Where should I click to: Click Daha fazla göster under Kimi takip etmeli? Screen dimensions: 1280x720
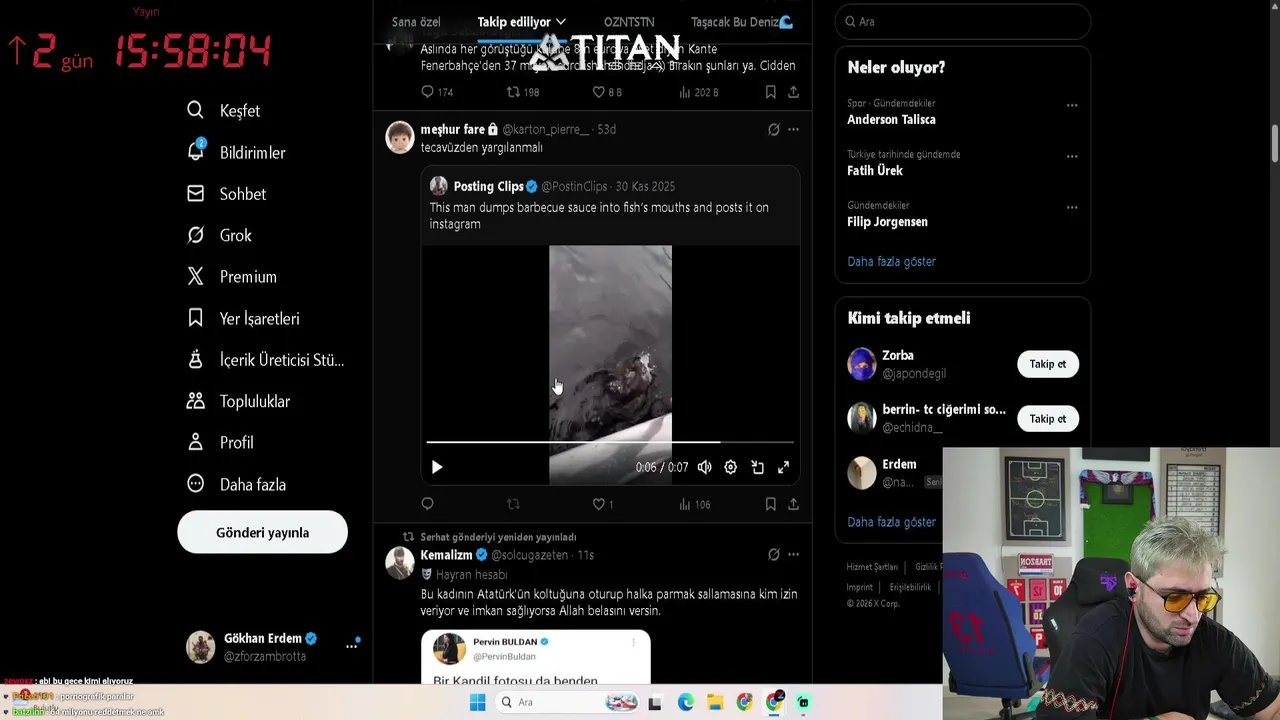point(891,522)
